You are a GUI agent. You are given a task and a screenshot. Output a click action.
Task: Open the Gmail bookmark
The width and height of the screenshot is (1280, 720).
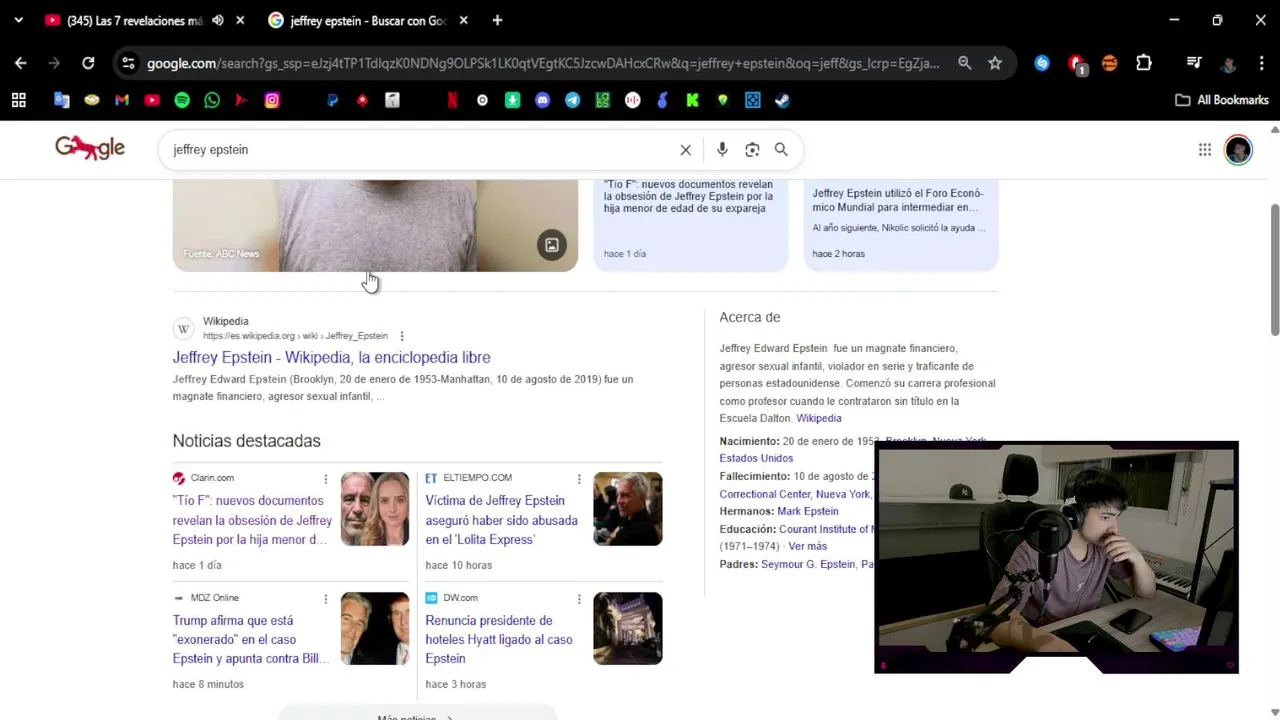coord(122,100)
